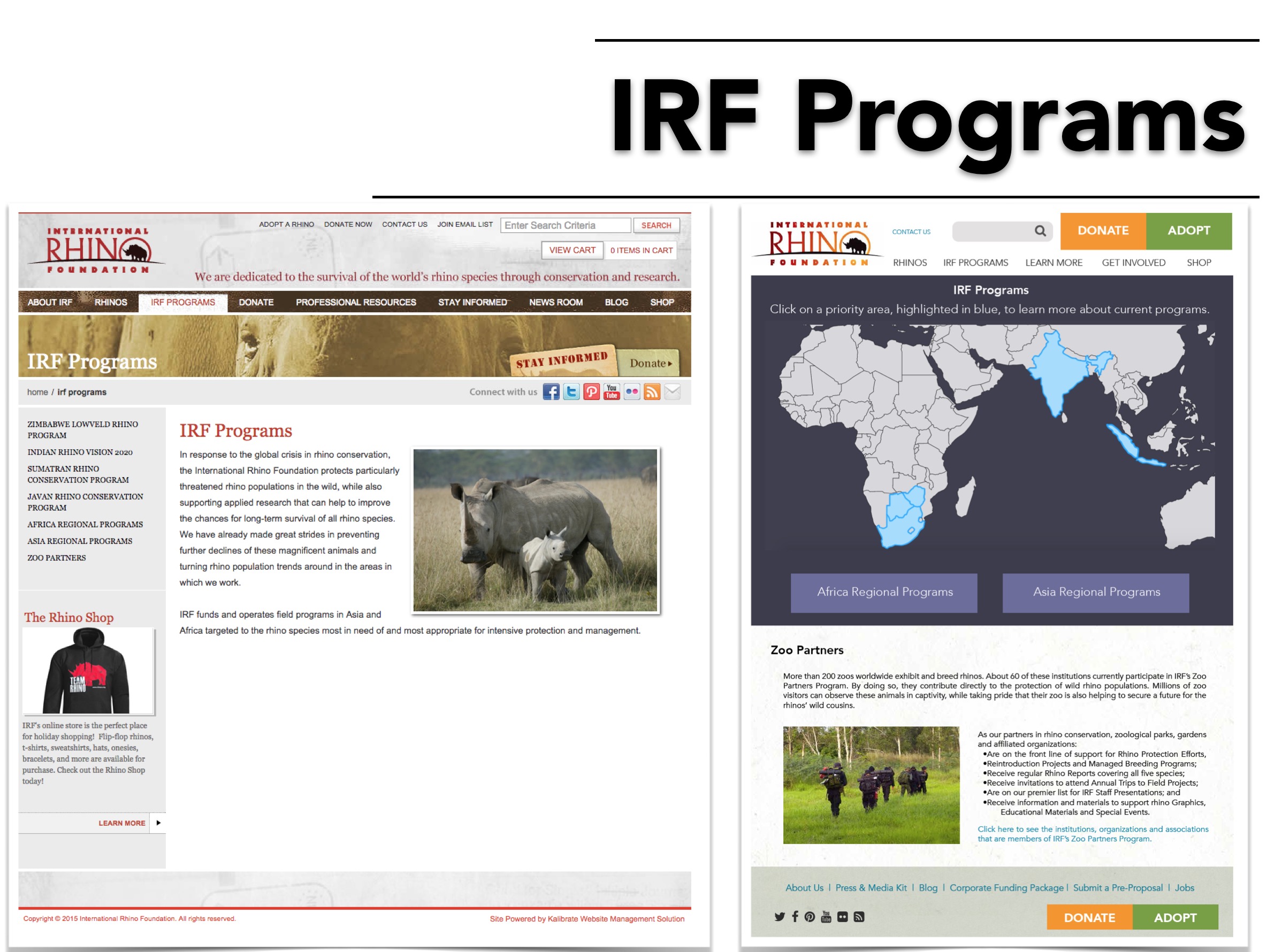
Task: Click ADOPT A RHINO link
Action: click(x=286, y=225)
